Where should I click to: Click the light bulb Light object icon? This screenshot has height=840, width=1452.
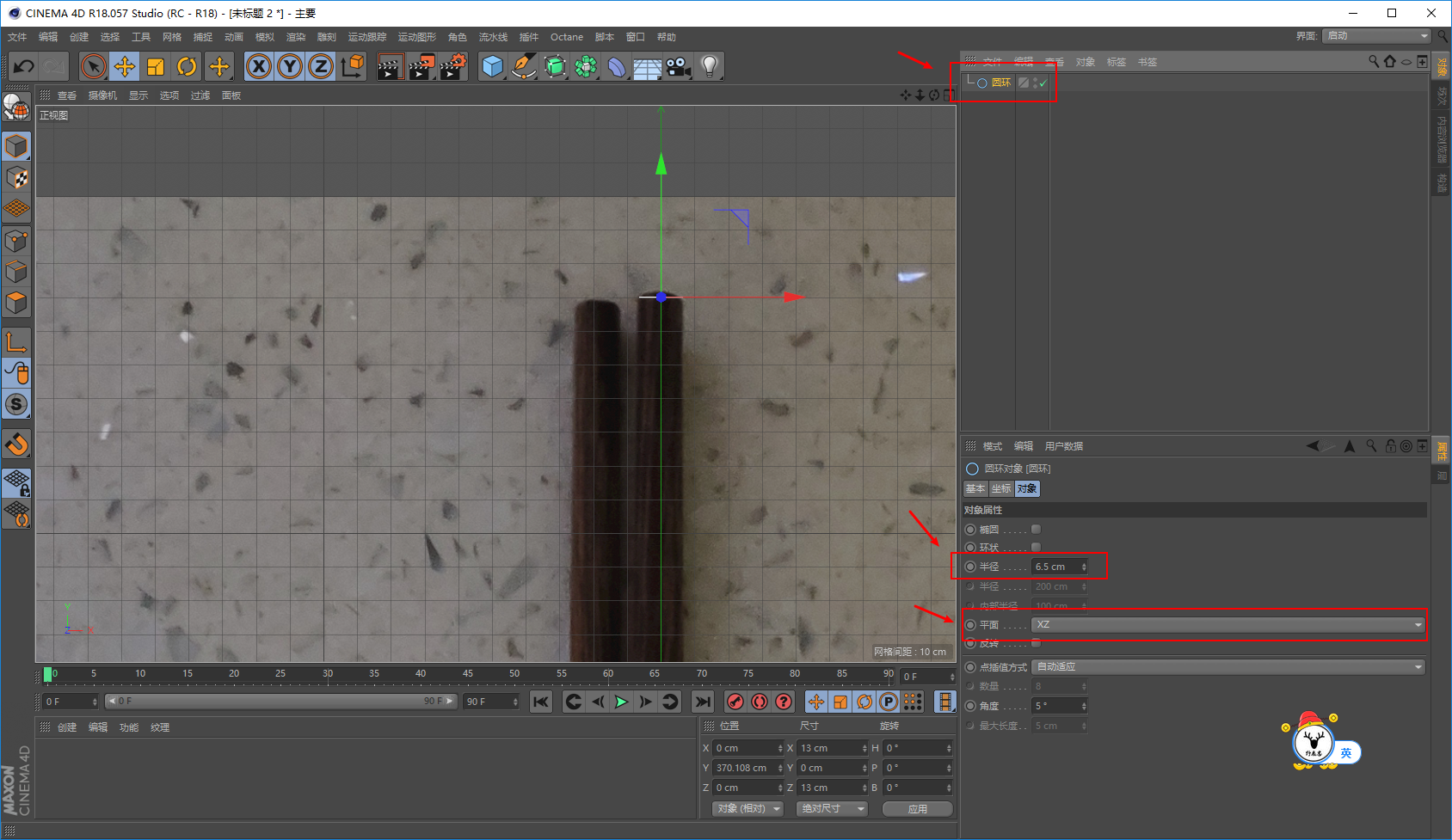(x=709, y=66)
